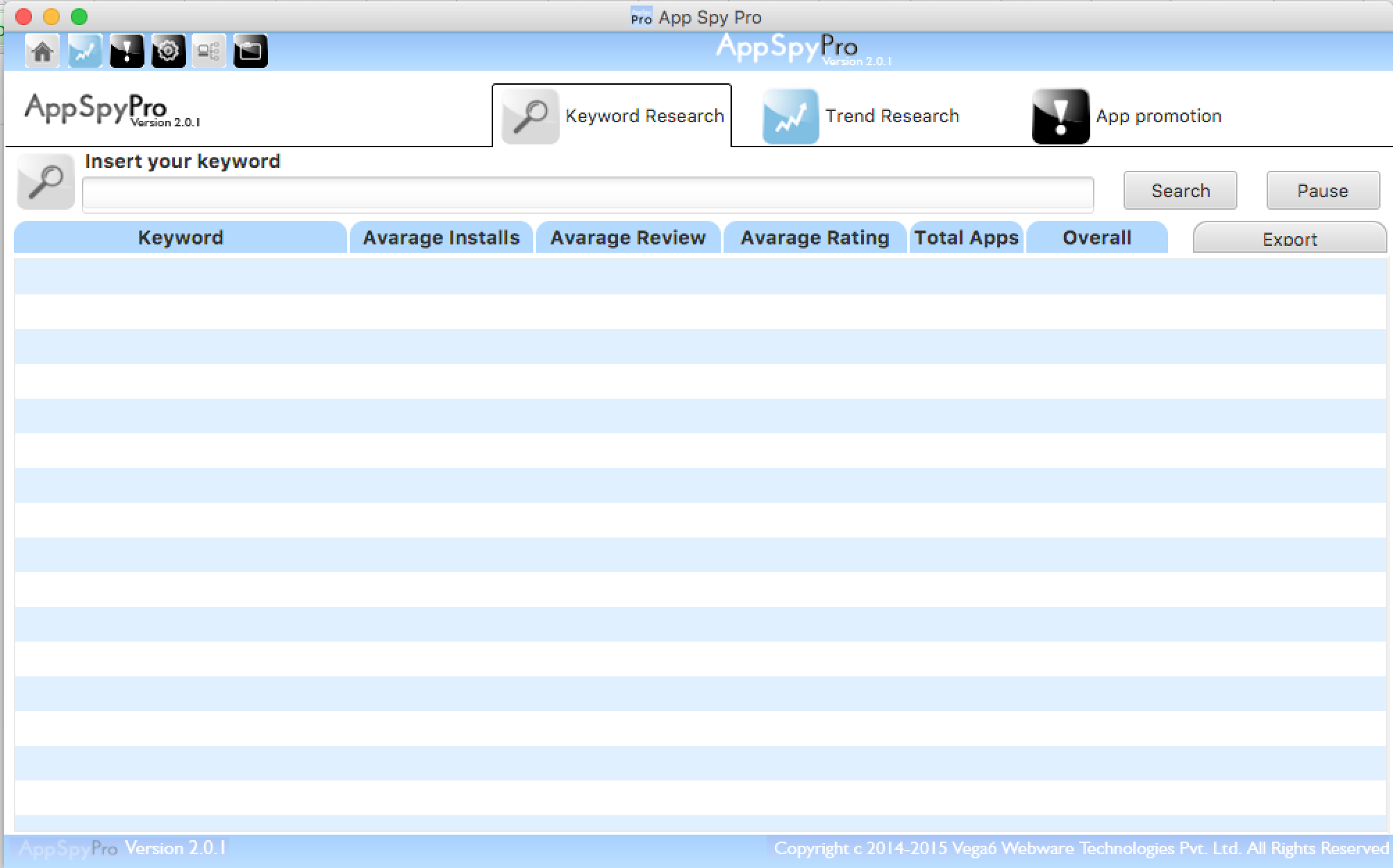This screenshot has width=1393, height=868.
Task: Sort by the Total Apps column header
Action: [967, 237]
